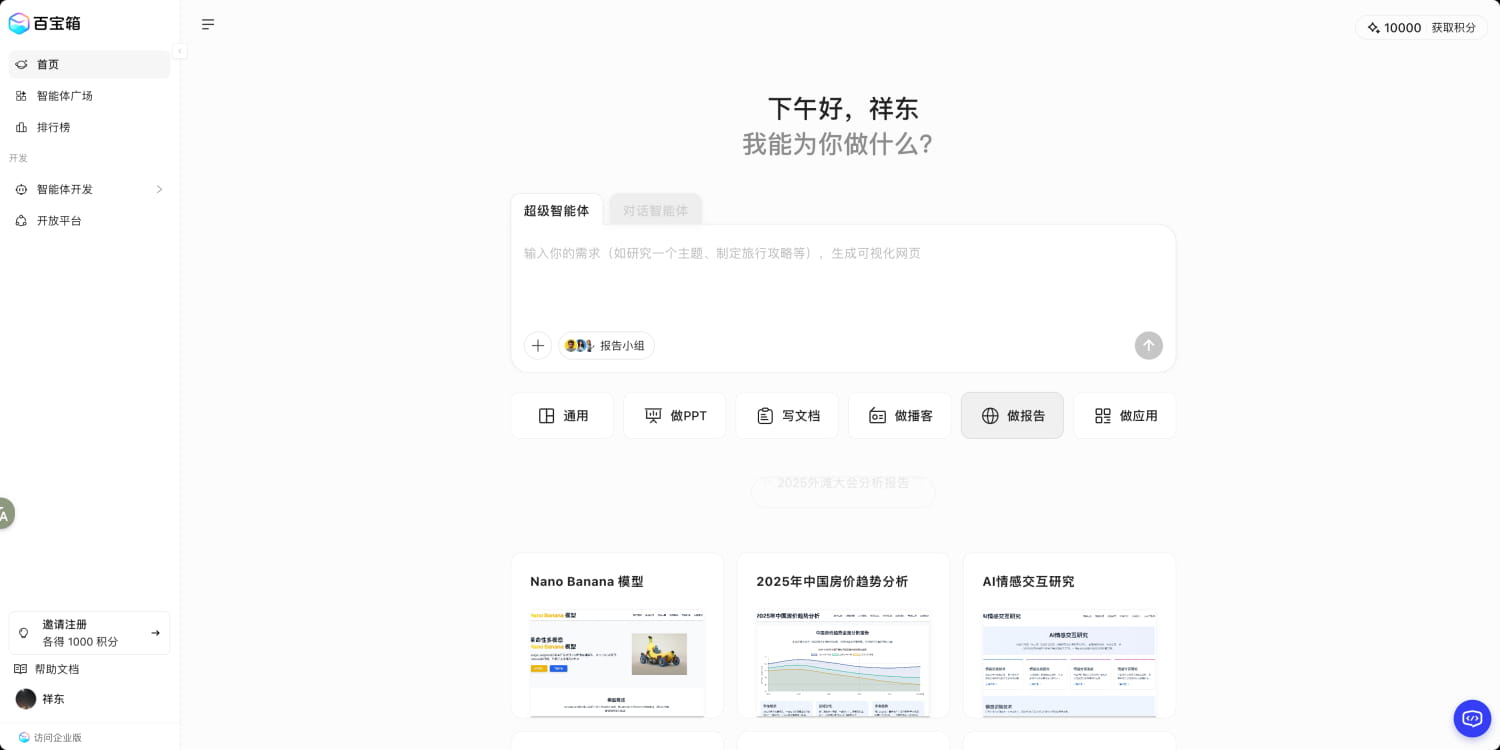
Task: Click the 邀请注册 invite card
Action: [x=89, y=633]
